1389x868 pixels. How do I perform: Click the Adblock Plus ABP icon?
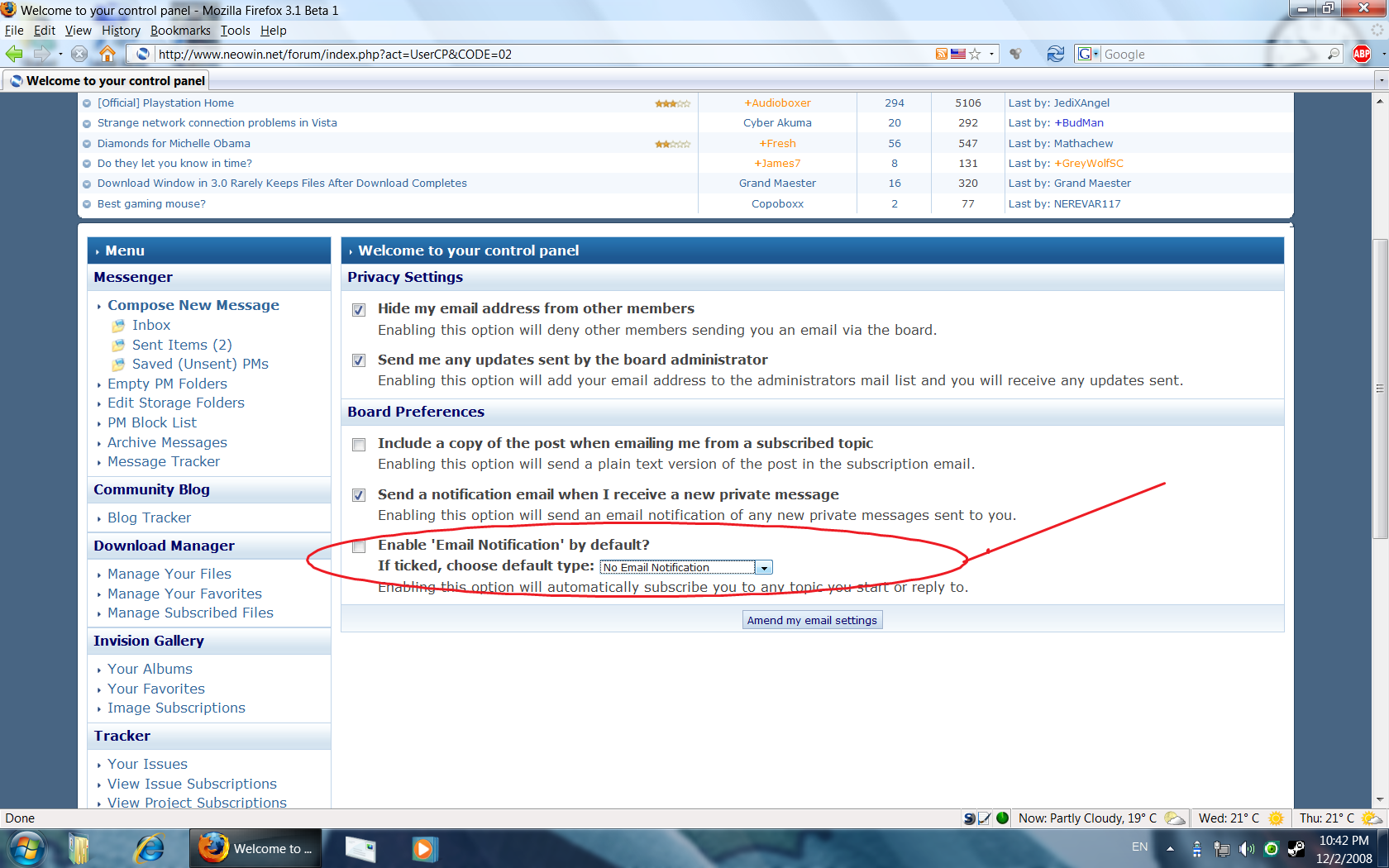pos(1362,54)
